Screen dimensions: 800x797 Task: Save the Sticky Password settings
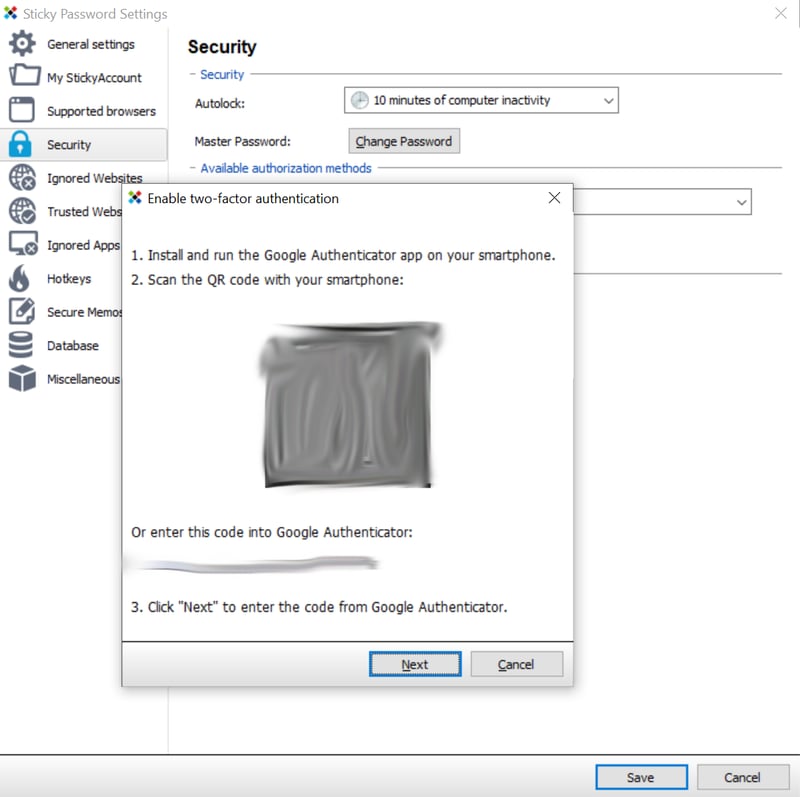641,777
